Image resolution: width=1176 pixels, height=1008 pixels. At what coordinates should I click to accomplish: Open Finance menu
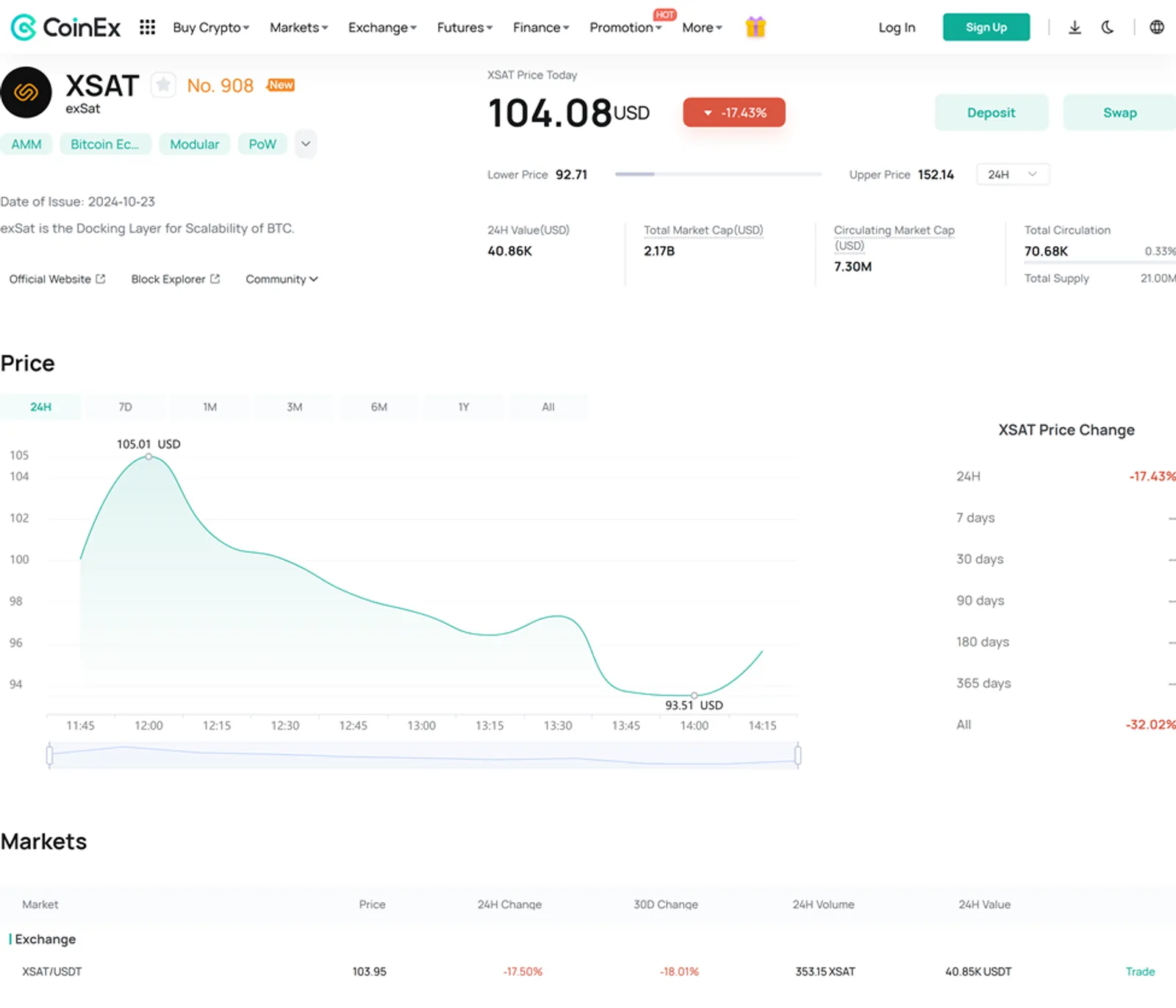(541, 27)
